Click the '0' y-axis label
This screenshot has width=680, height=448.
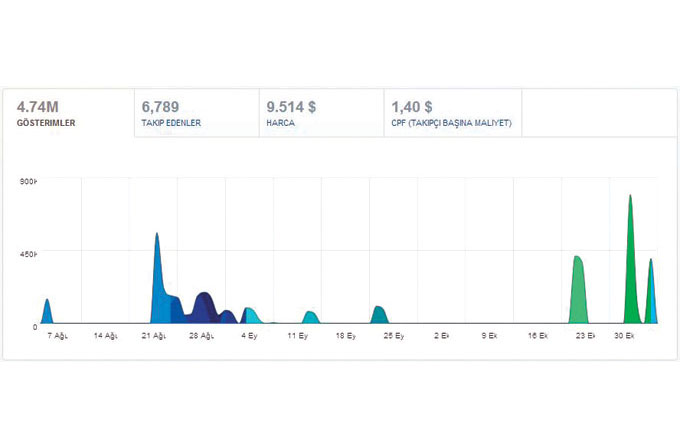tap(35, 327)
